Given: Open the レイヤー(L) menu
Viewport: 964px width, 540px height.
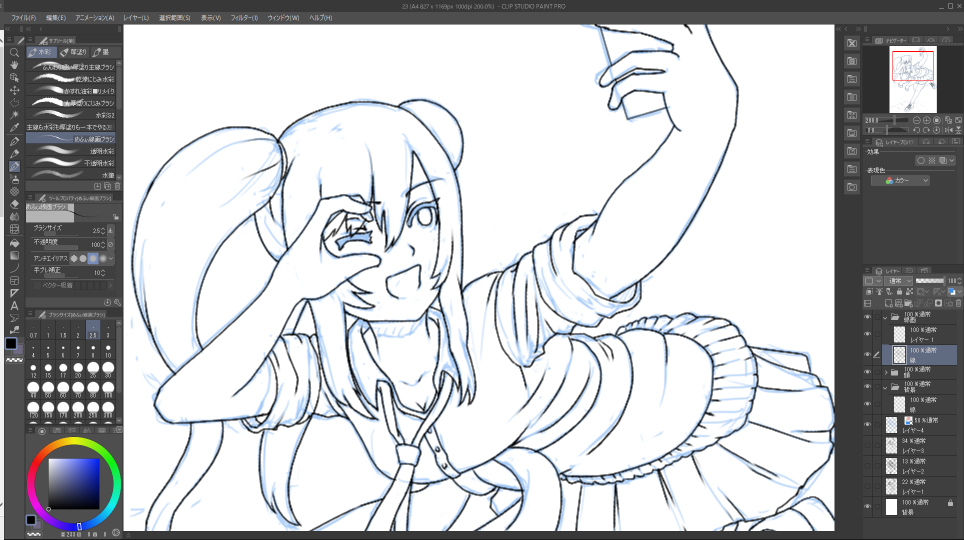Looking at the screenshot, I should click(136, 18).
